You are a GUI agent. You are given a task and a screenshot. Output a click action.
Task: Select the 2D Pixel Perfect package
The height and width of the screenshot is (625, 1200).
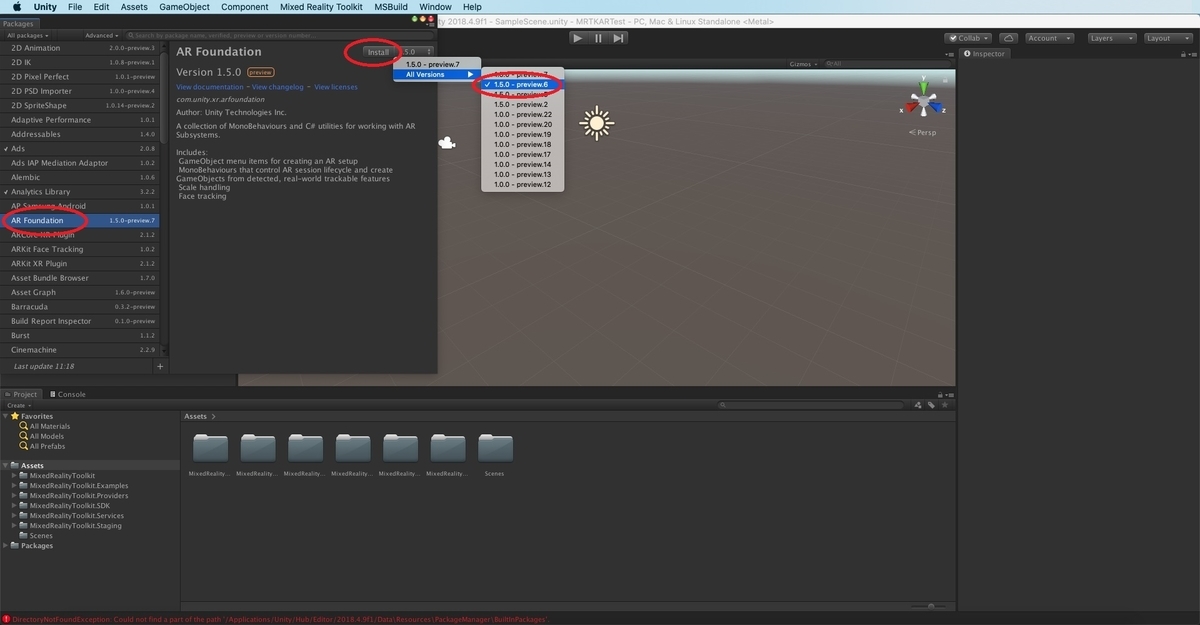(x=80, y=76)
